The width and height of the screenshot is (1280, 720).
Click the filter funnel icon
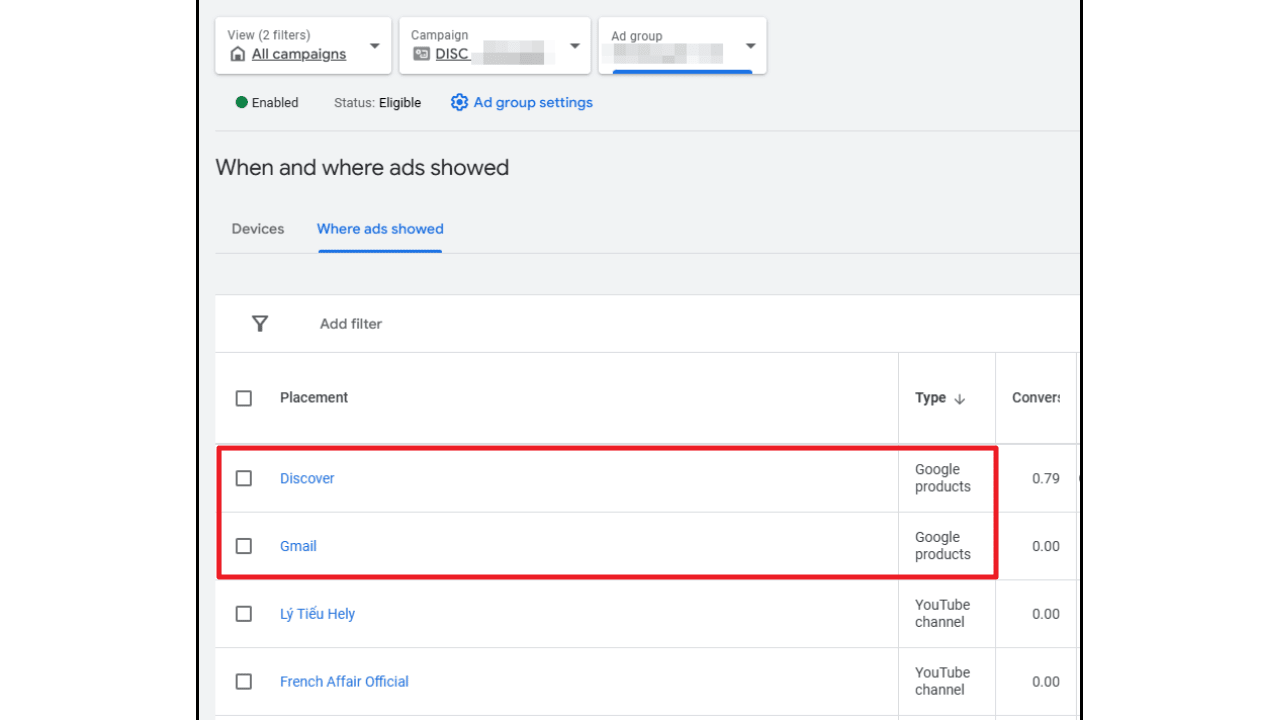(x=260, y=323)
